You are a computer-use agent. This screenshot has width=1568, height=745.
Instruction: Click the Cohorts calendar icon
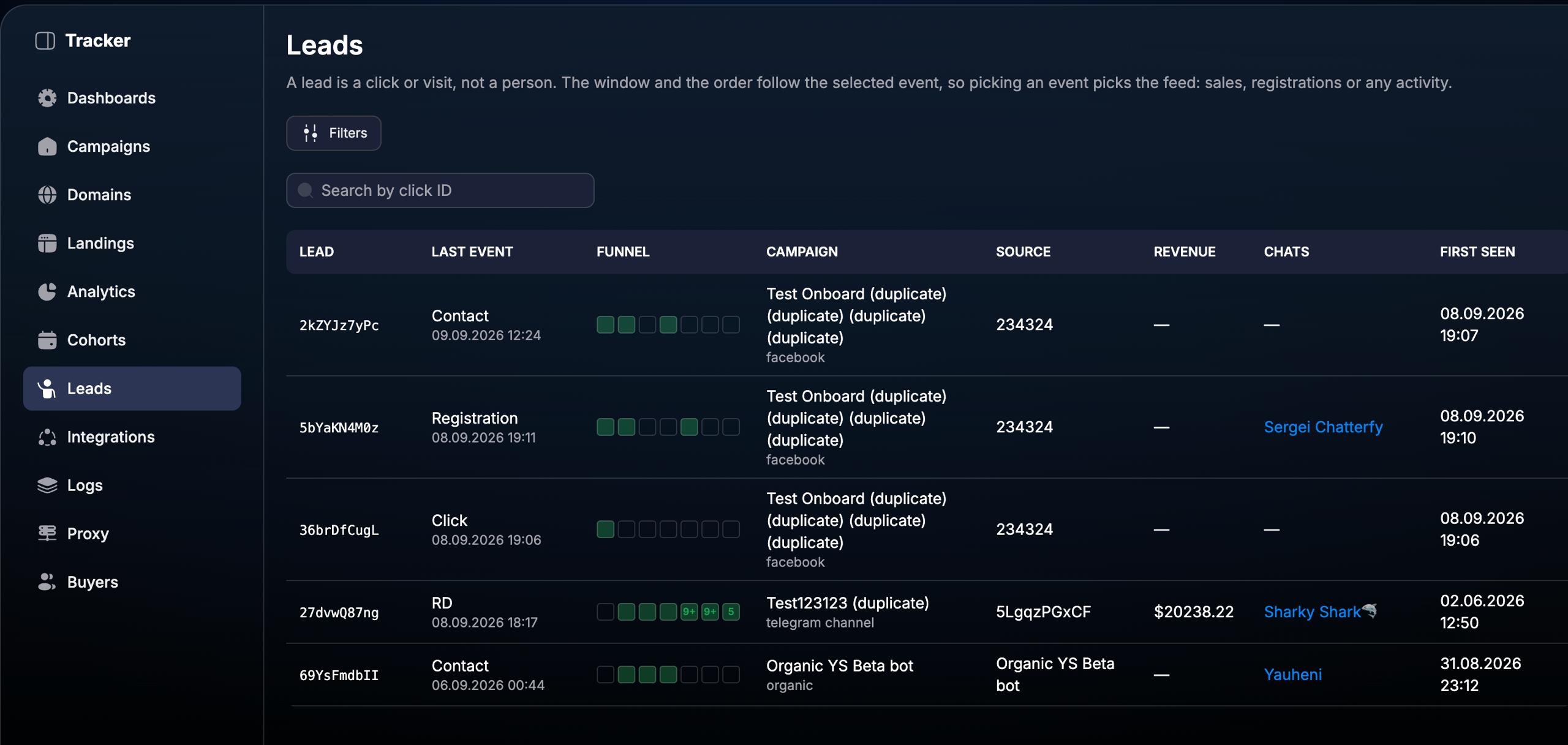(x=47, y=340)
